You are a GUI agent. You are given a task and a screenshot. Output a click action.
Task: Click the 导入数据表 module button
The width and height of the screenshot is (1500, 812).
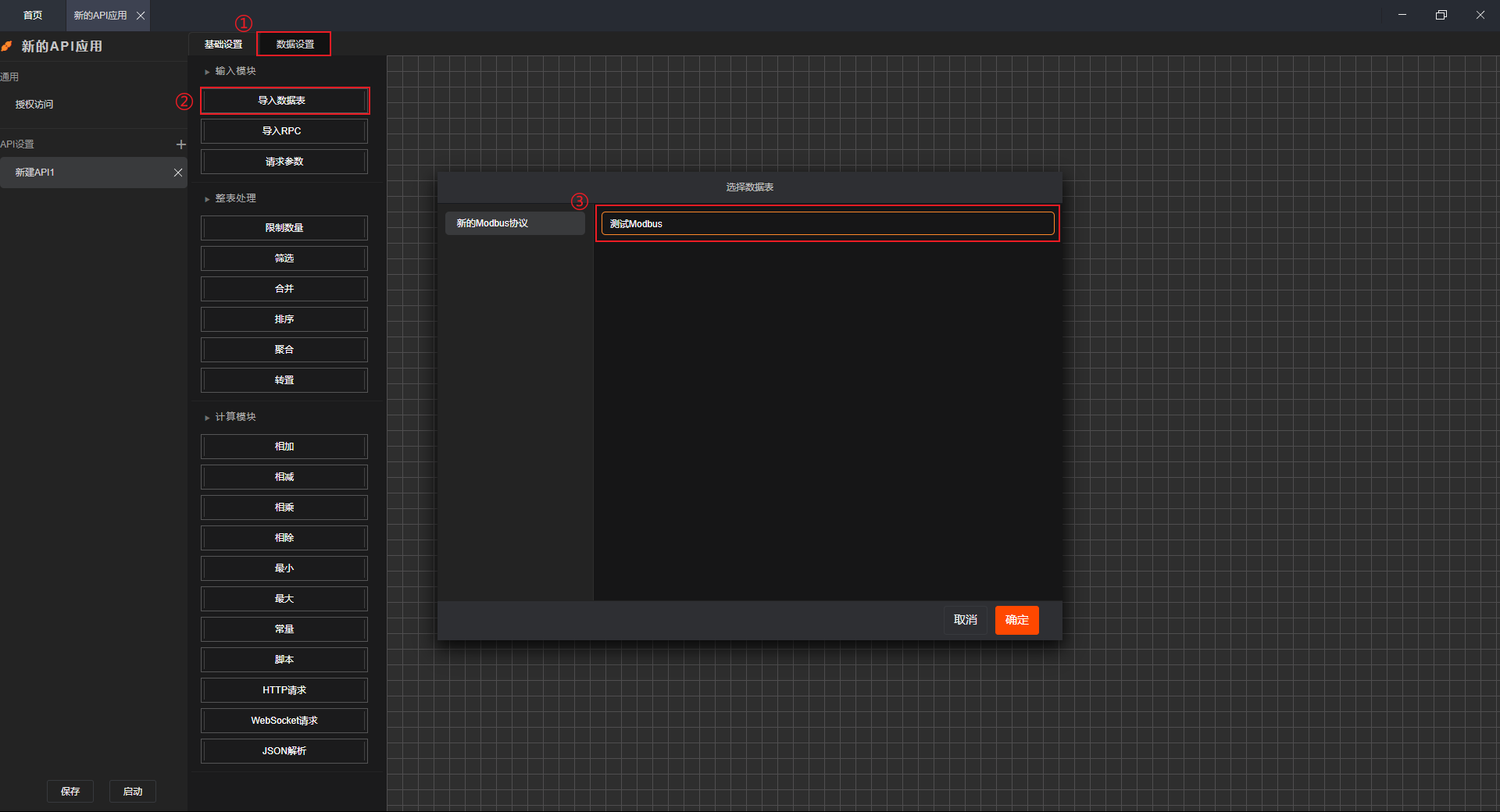click(x=284, y=101)
